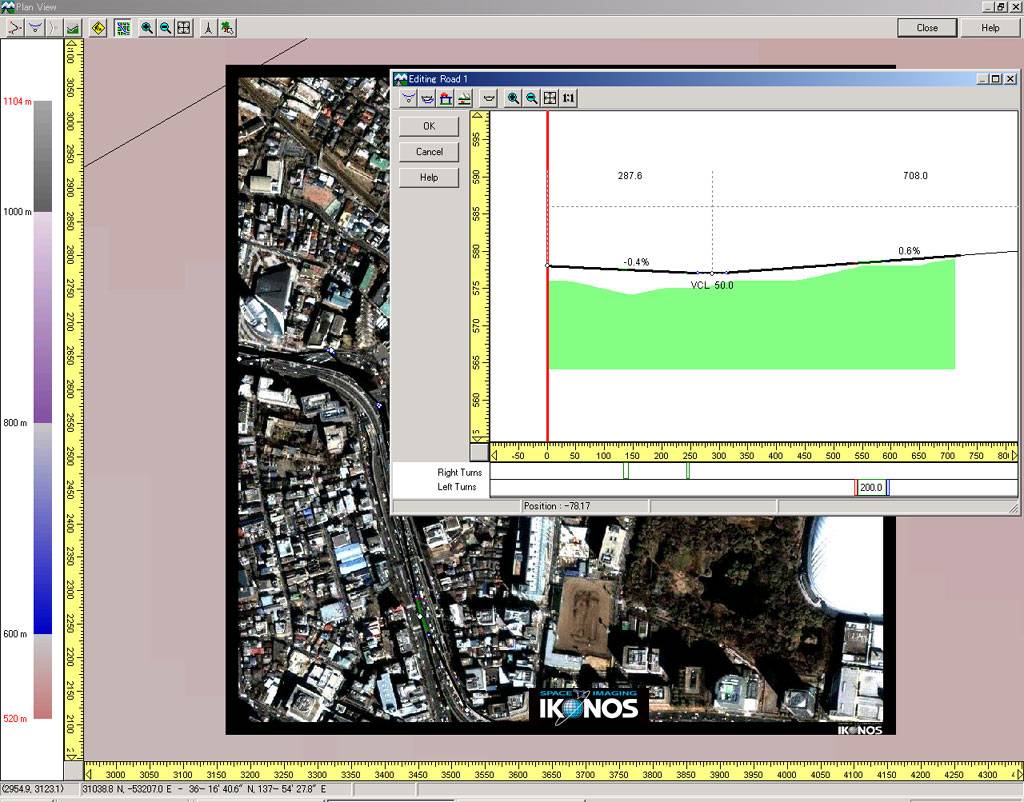Click zoom in magnifier in Plan View toolbar
Screen dimensions: 1024x802
147,28
